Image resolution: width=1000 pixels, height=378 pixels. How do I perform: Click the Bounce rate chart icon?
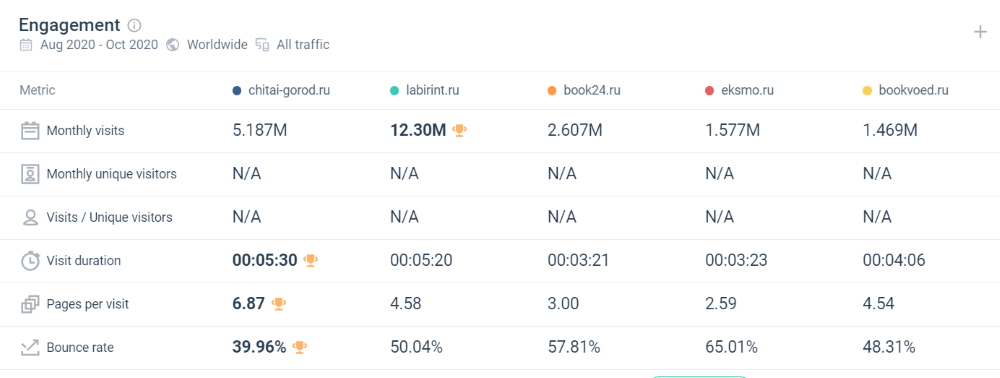pyautogui.click(x=30, y=347)
